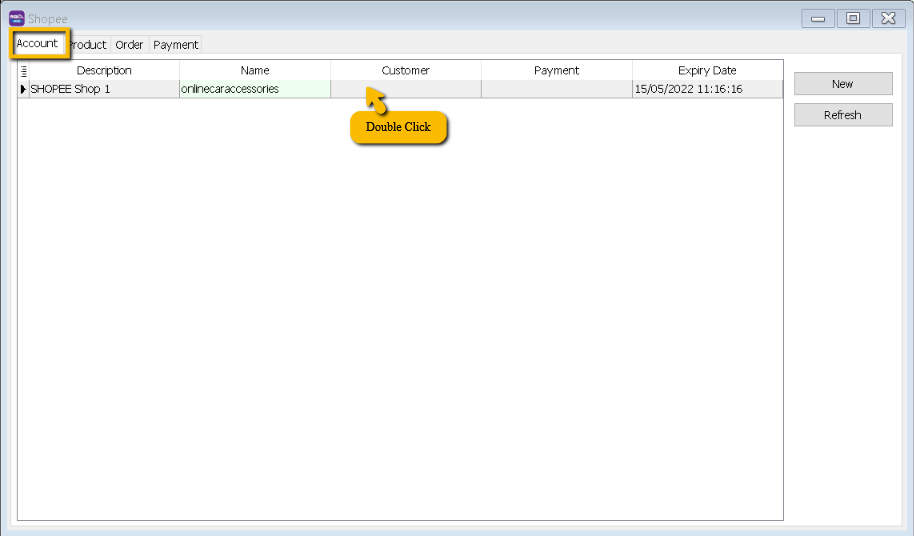This screenshot has width=914, height=536.
Task: Click the Customer column header
Action: [x=405, y=71]
